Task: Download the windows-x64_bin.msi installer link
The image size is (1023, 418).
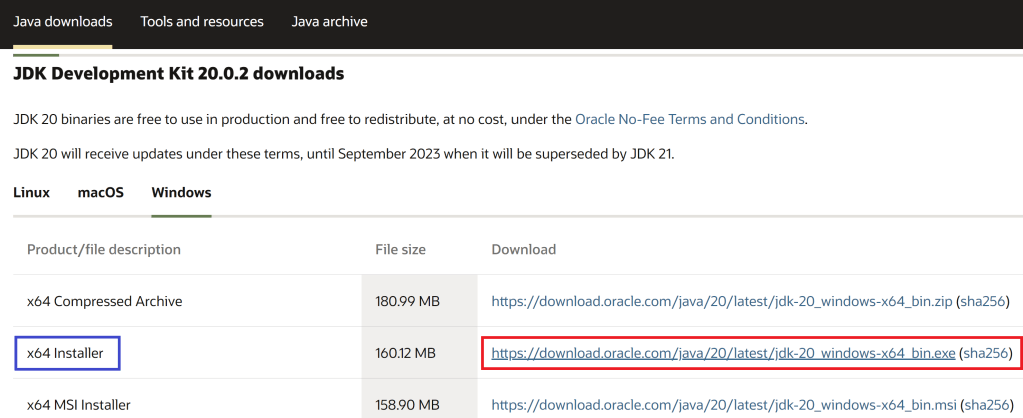Action: 723,405
